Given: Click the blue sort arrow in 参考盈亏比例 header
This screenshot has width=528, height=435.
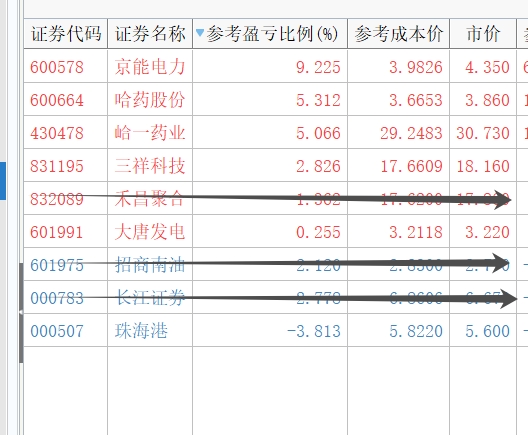Looking at the screenshot, I should tap(200, 33).
